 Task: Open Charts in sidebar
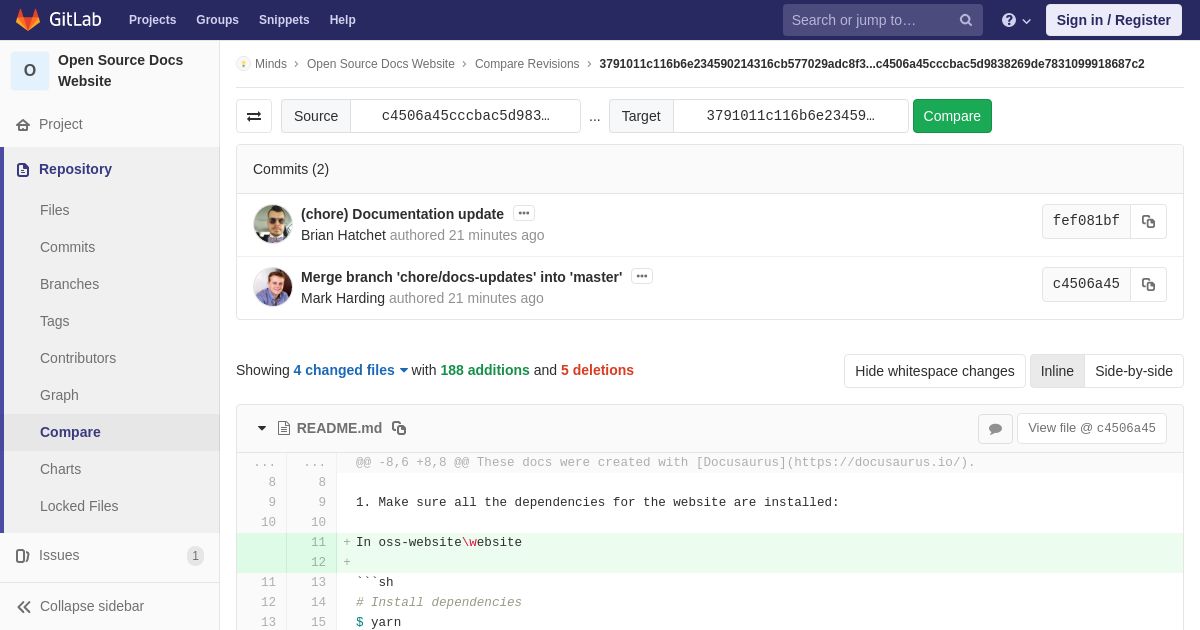click(x=60, y=469)
